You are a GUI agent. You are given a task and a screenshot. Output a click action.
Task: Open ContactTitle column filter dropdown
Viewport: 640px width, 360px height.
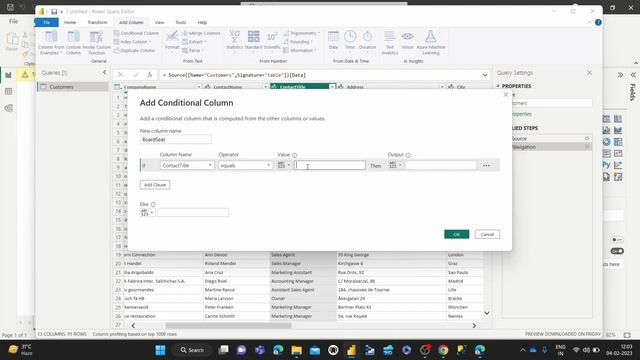(x=332, y=87)
